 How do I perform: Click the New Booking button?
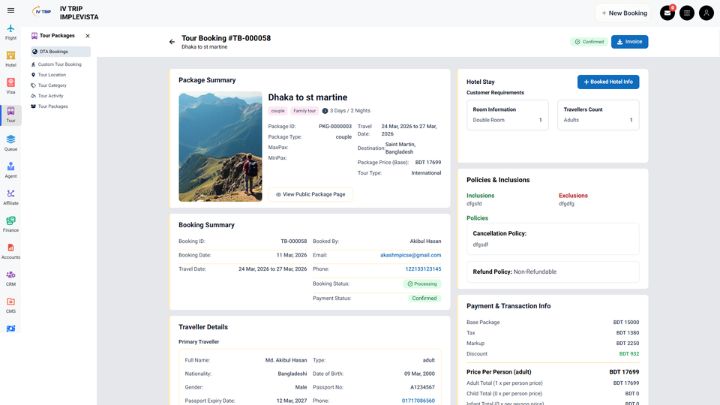(623, 13)
